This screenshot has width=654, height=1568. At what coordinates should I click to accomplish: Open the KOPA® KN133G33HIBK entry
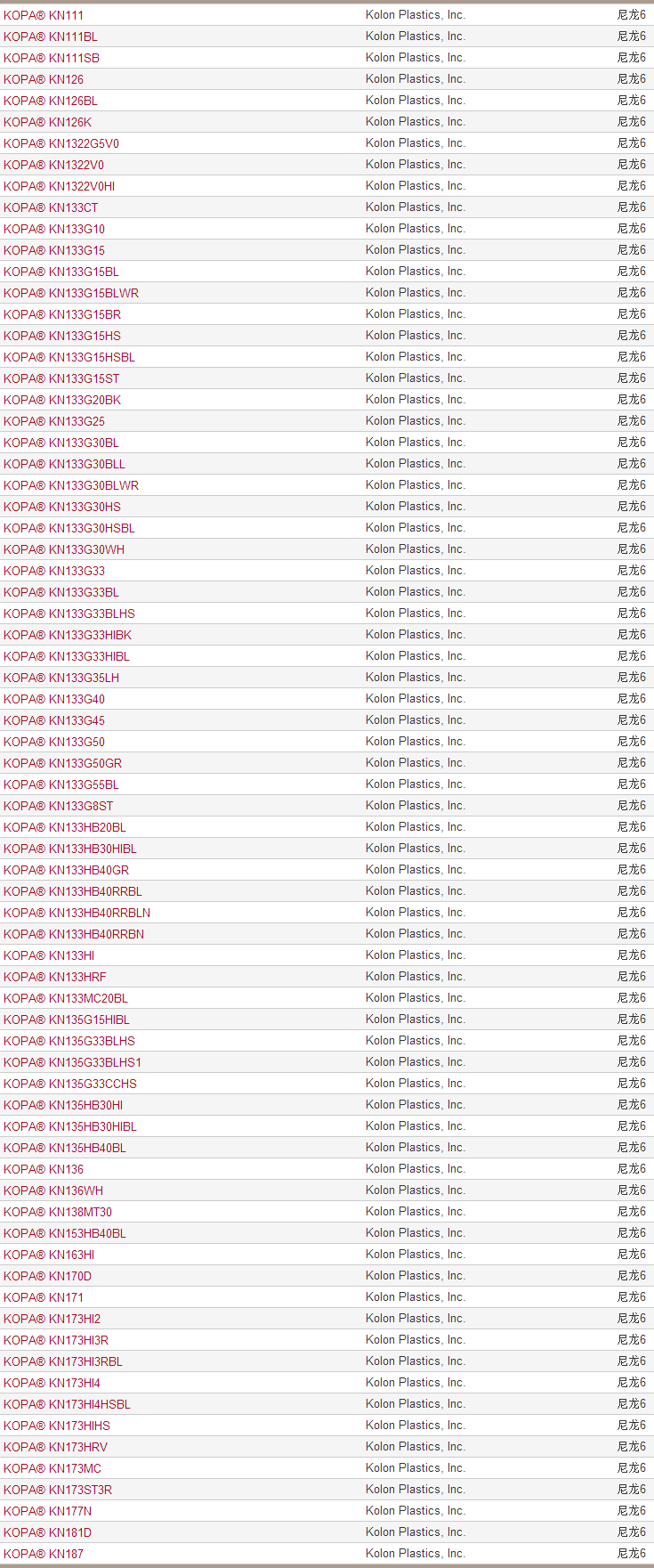click(x=68, y=635)
